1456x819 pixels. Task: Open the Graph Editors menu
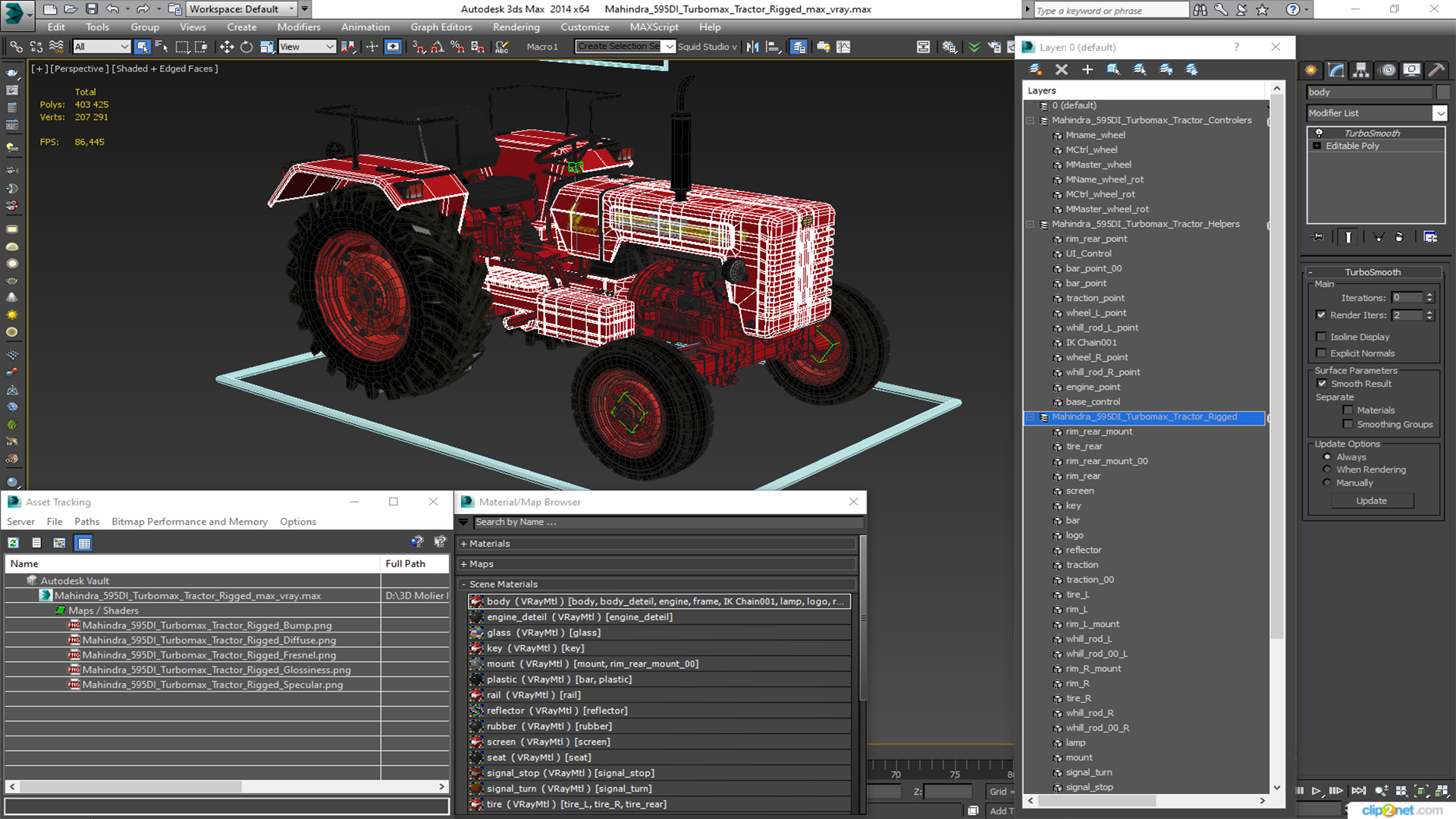pyautogui.click(x=441, y=27)
